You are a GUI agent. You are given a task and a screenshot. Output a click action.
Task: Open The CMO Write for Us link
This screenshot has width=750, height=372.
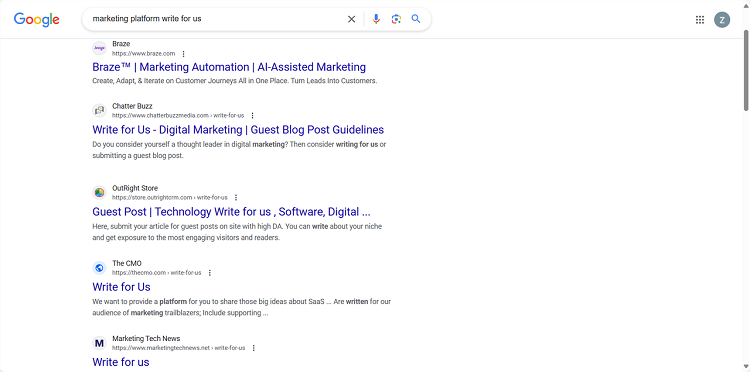121,287
